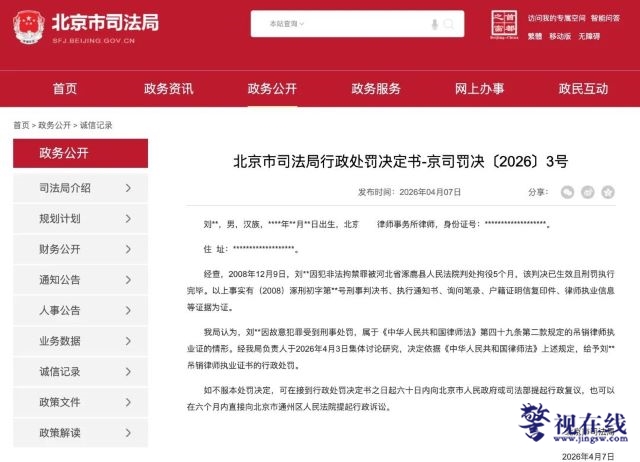Open the 移动版 mobile version link
Screen dimensions: 640x462
tap(560, 36)
